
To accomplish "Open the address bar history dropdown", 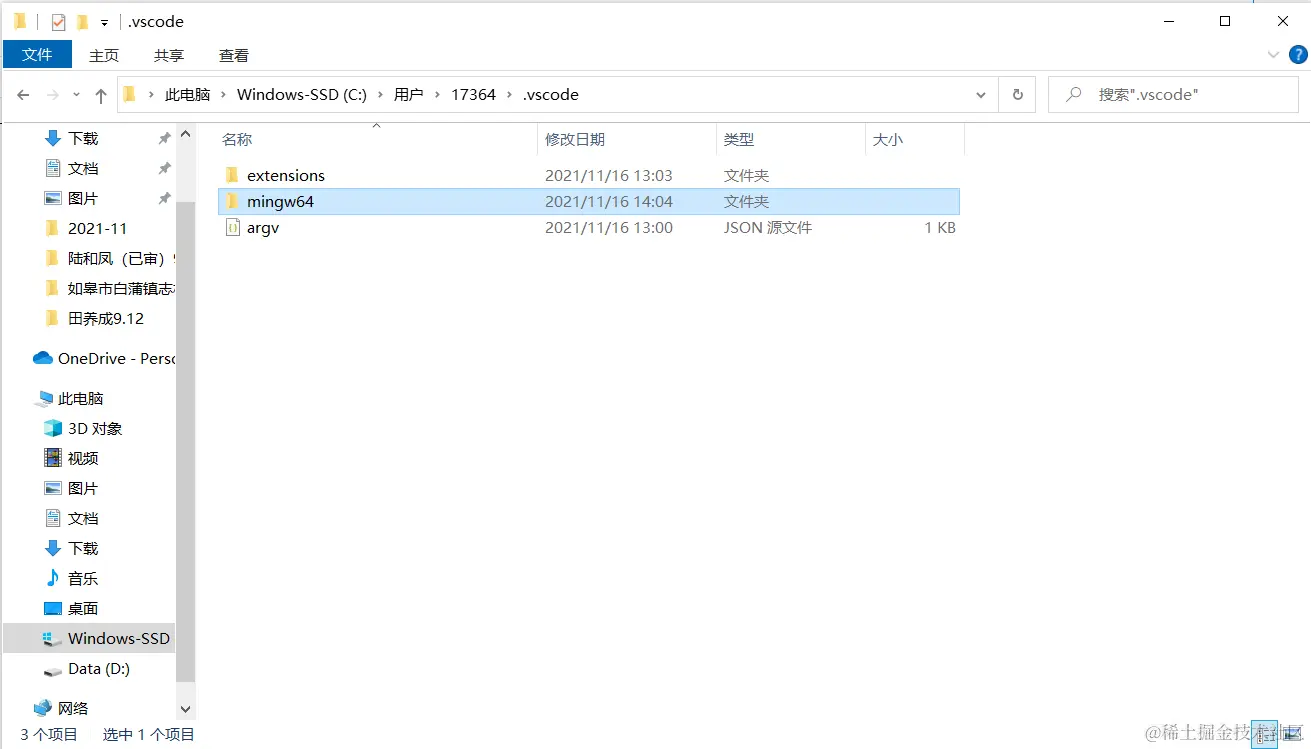I will point(980,94).
